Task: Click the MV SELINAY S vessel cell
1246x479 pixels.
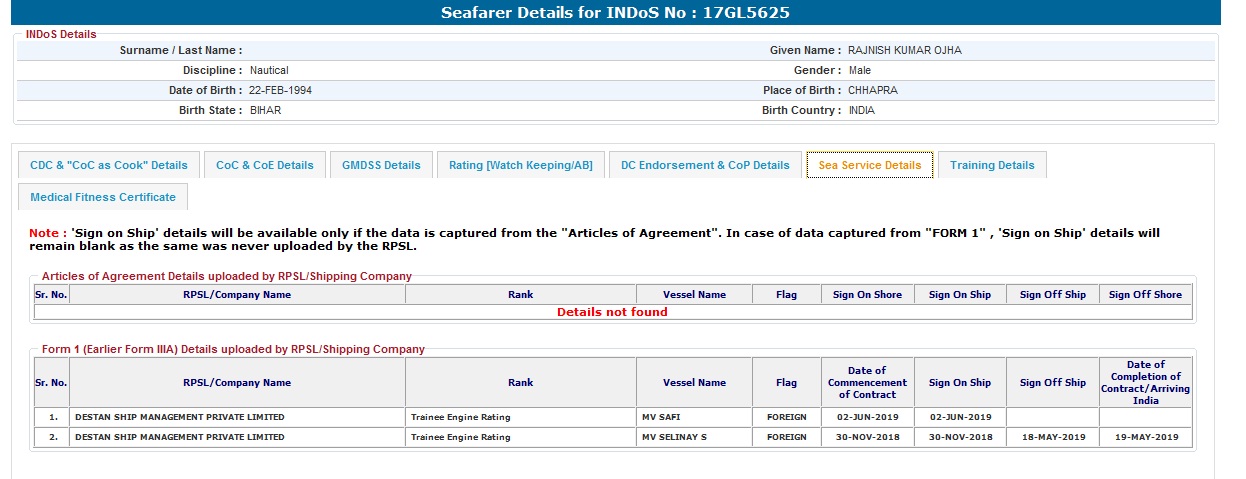Action: (674, 437)
